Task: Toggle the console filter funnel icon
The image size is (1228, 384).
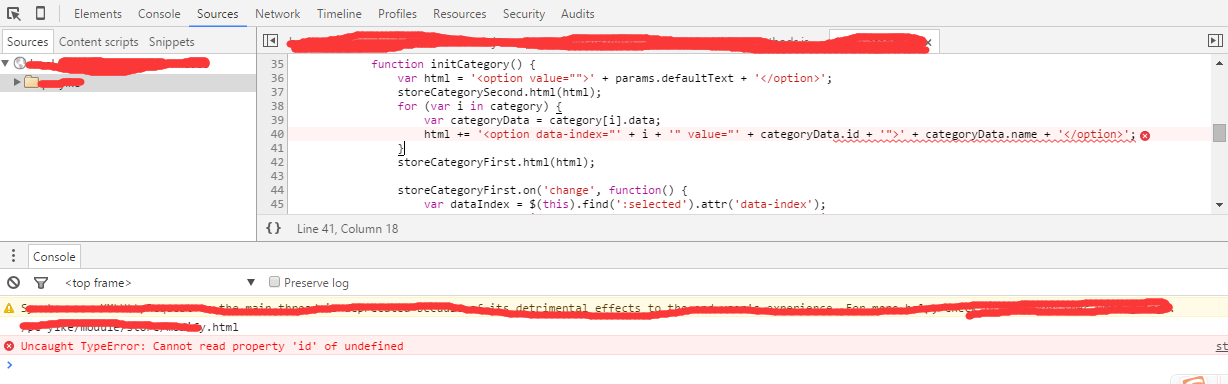Action: (41, 283)
